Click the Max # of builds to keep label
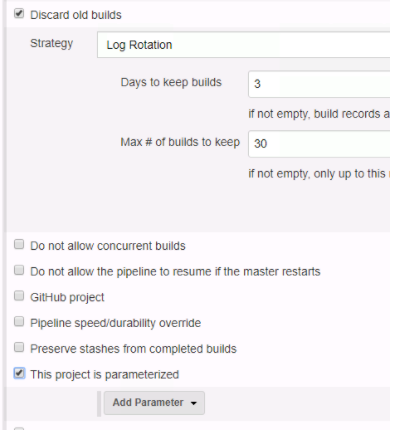The image size is (395, 438). click(x=180, y=142)
